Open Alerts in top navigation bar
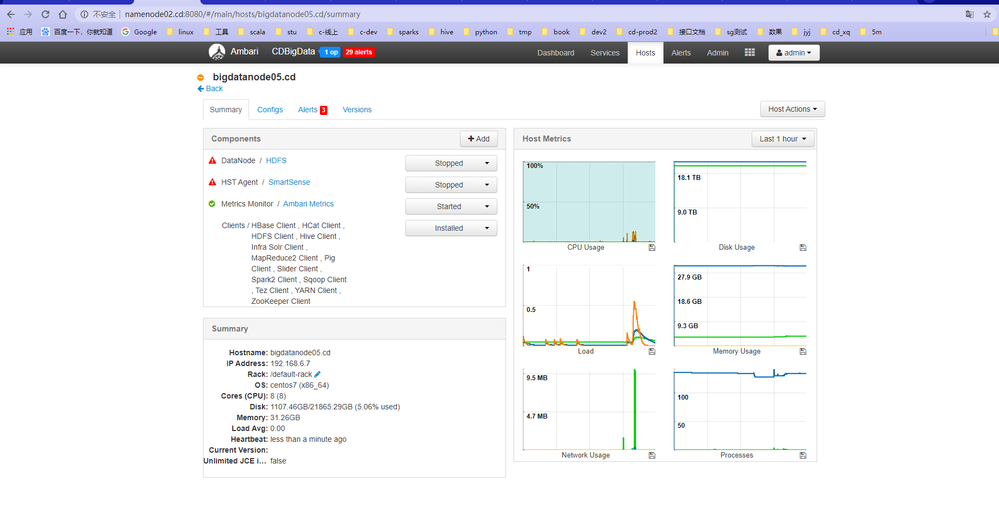The height and width of the screenshot is (520, 999). [x=681, y=53]
